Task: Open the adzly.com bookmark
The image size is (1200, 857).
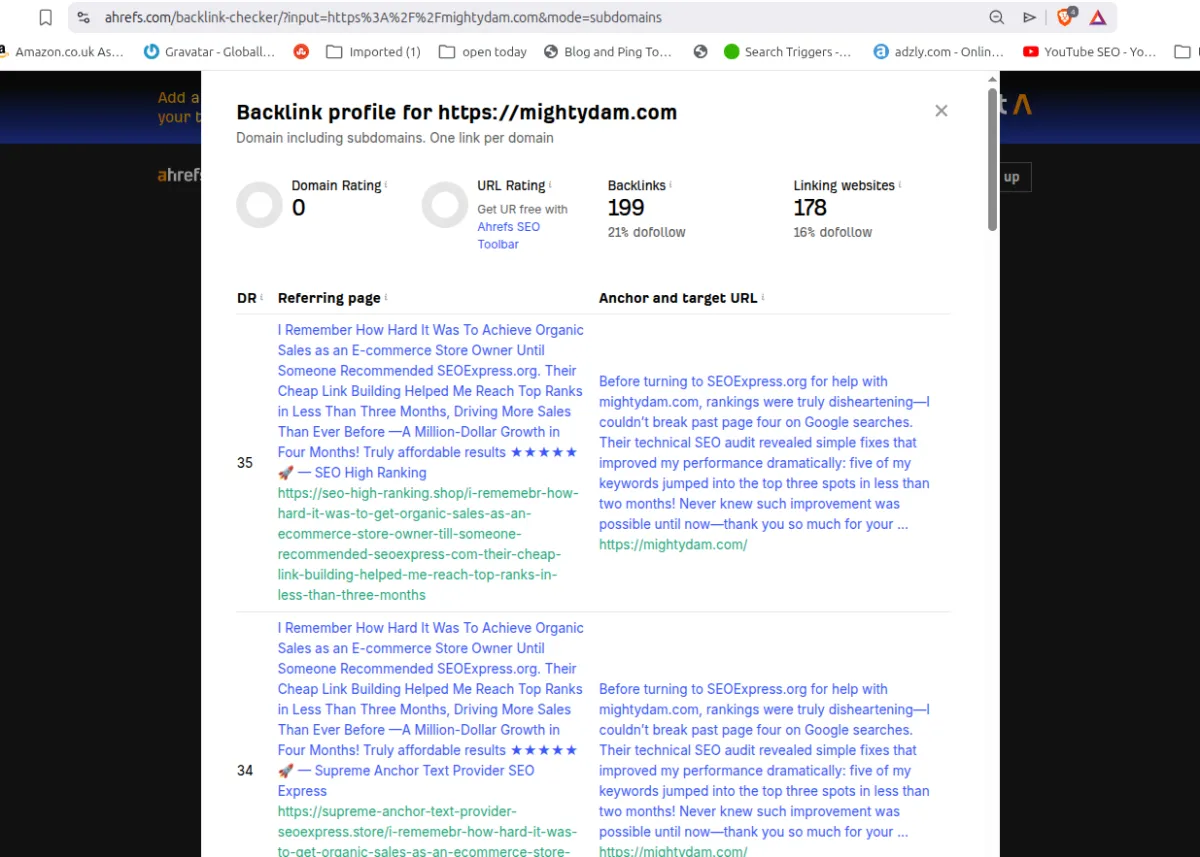Action: tap(938, 52)
